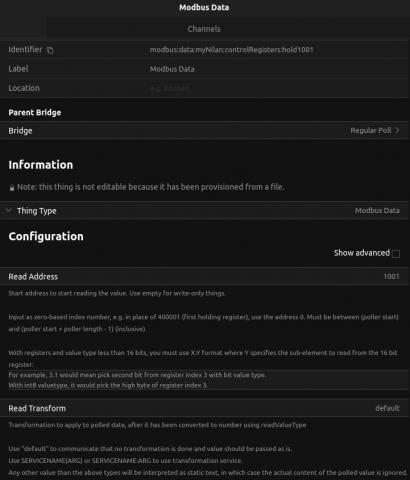
Task: Copy the thing identifier to clipboard
Action: [50, 50]
